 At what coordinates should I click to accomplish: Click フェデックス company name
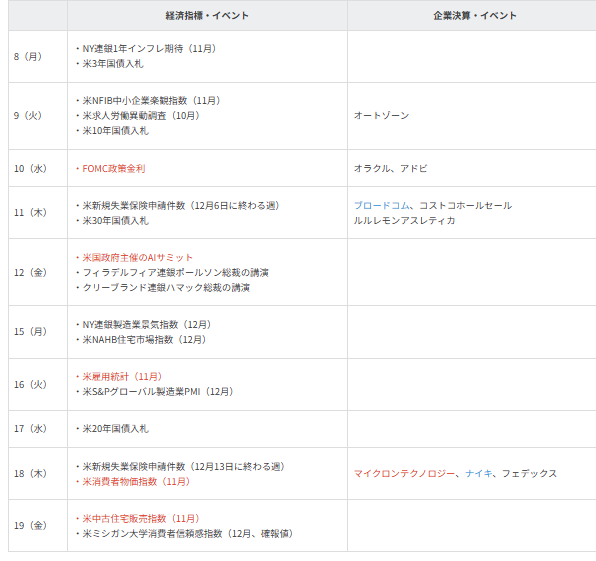(x=529, y=474)
